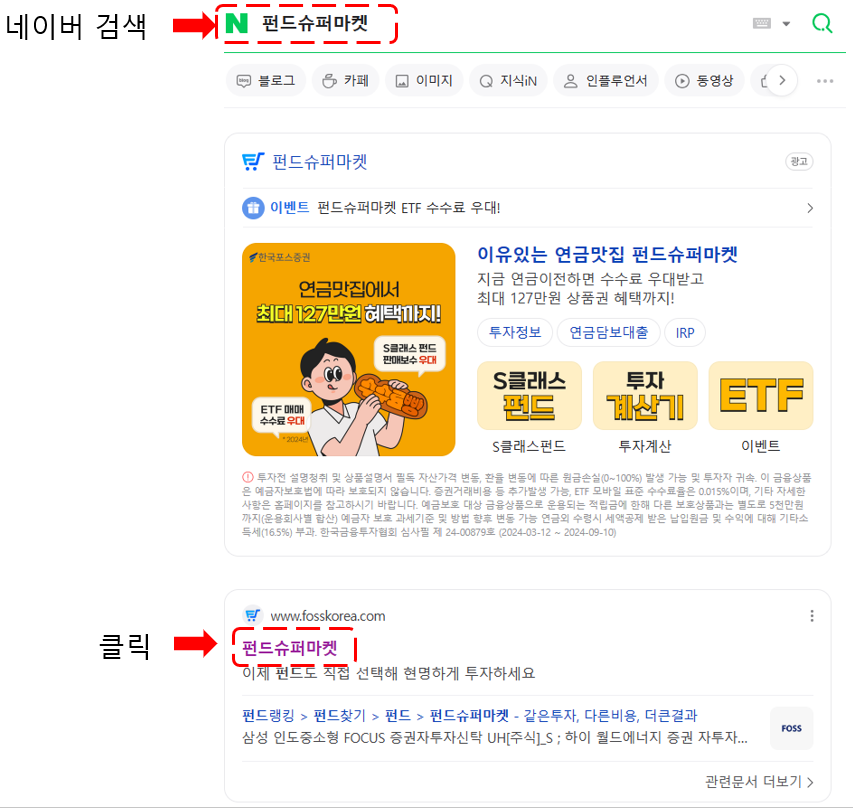This screenshot has height=808, width=853.
Task: Open the 이벤트 caption under ETF thumbnail
Action: point(761,446)
